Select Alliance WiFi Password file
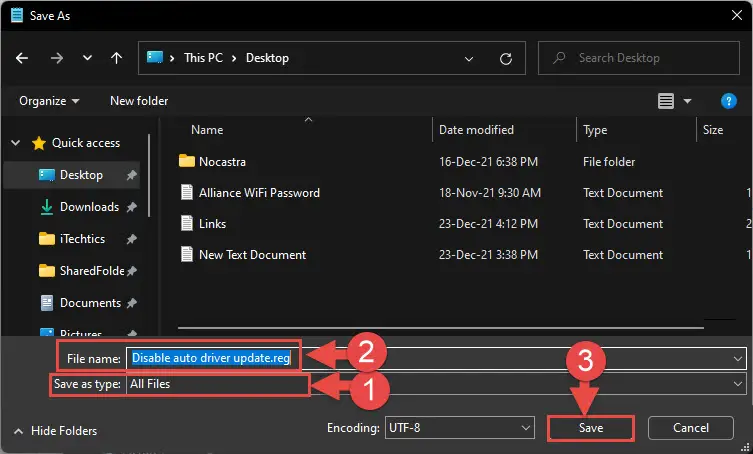This screenshot has height=454, width=753. point(259,193)
